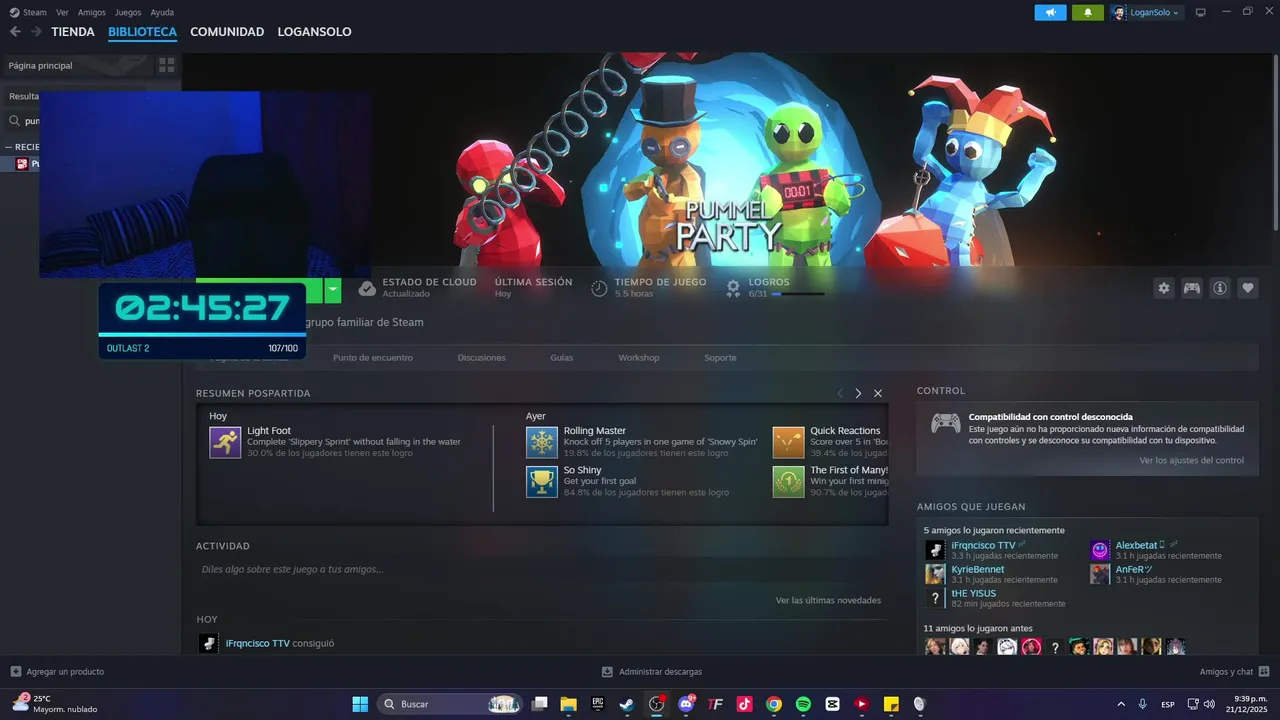
Task: Go to TIENDA section
Action: tap(73, 32)
